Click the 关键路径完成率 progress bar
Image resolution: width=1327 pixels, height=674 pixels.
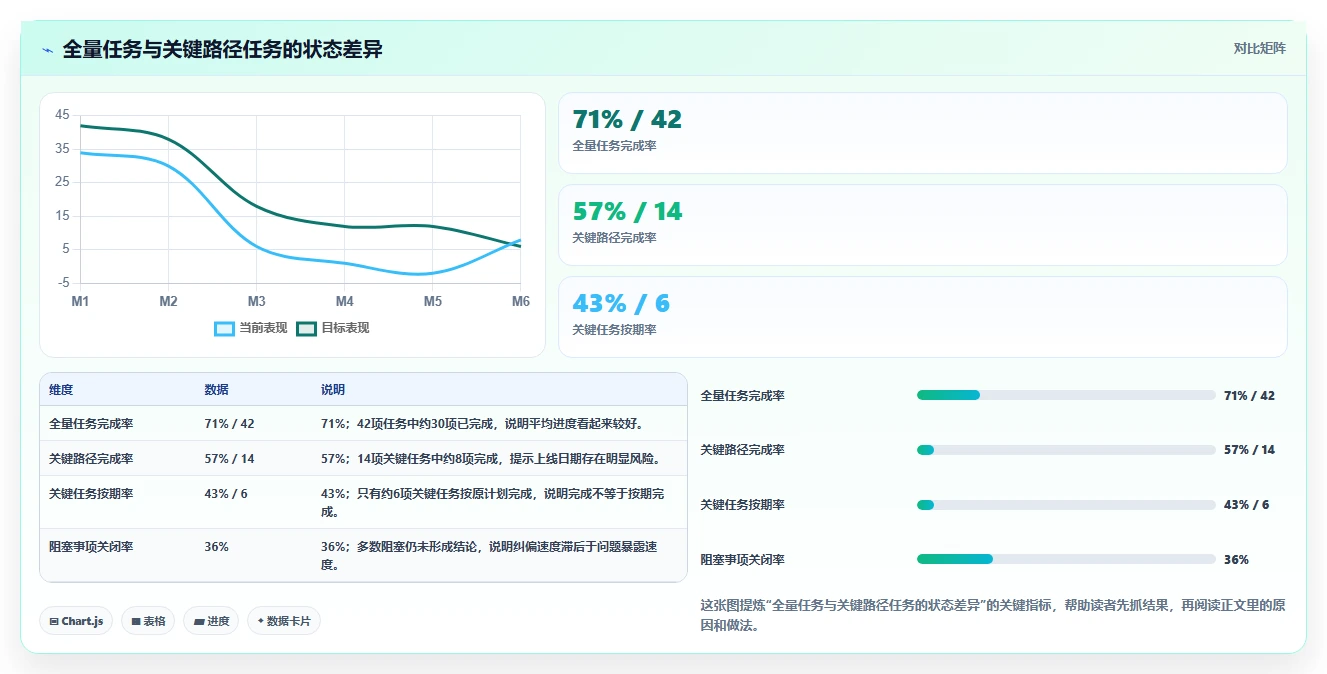(x=1066, y=450)
